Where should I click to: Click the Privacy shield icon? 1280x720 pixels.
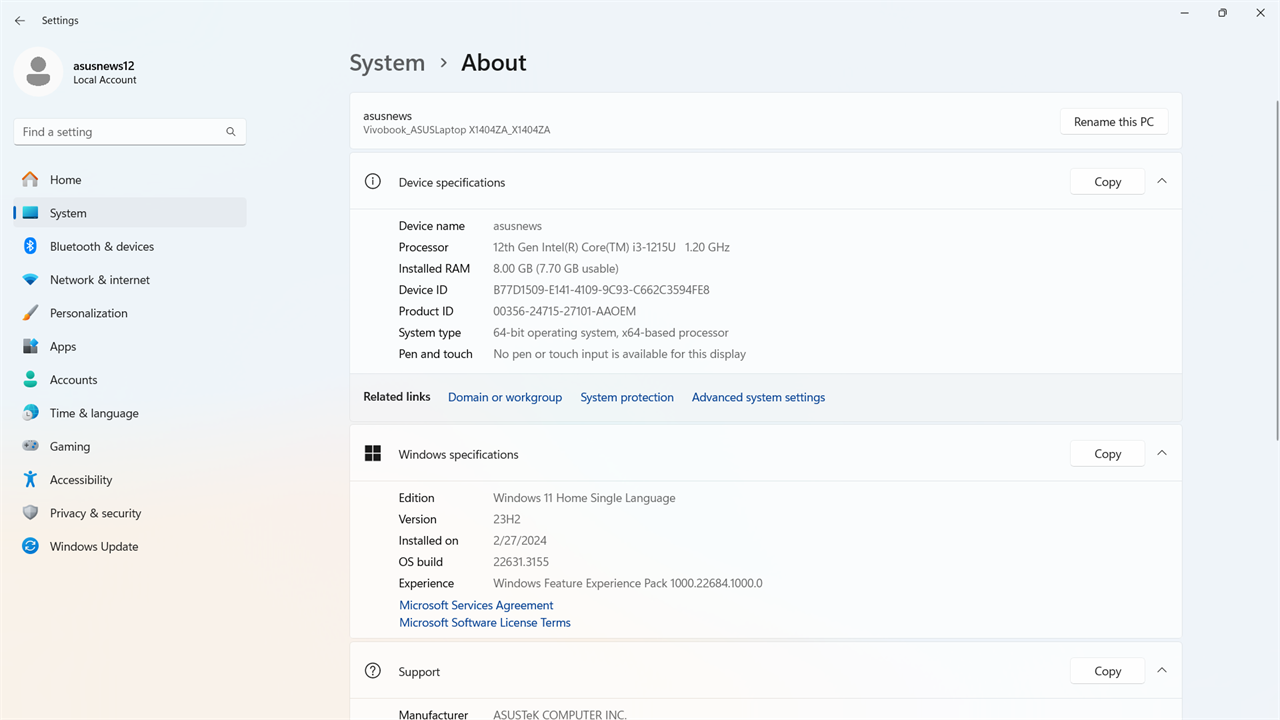tap(30, 513)
